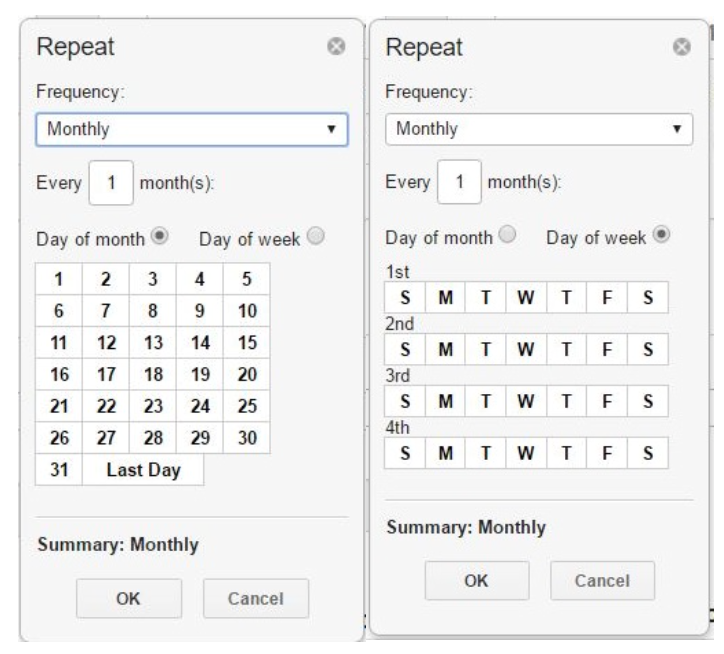Image resolution: width=724 pixels, height=654 pixels.
Task: Select day 31 in the month grid
Action: click(58, 470)
